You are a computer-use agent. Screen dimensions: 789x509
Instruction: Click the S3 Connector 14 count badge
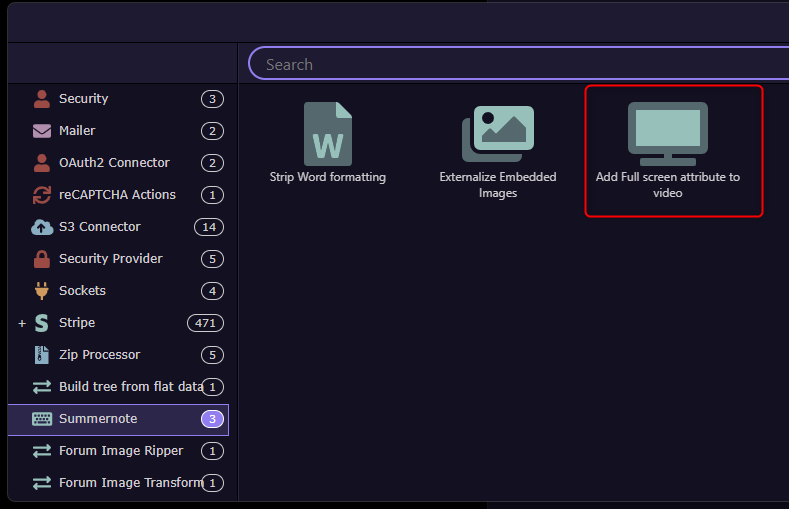click(209, 227)
